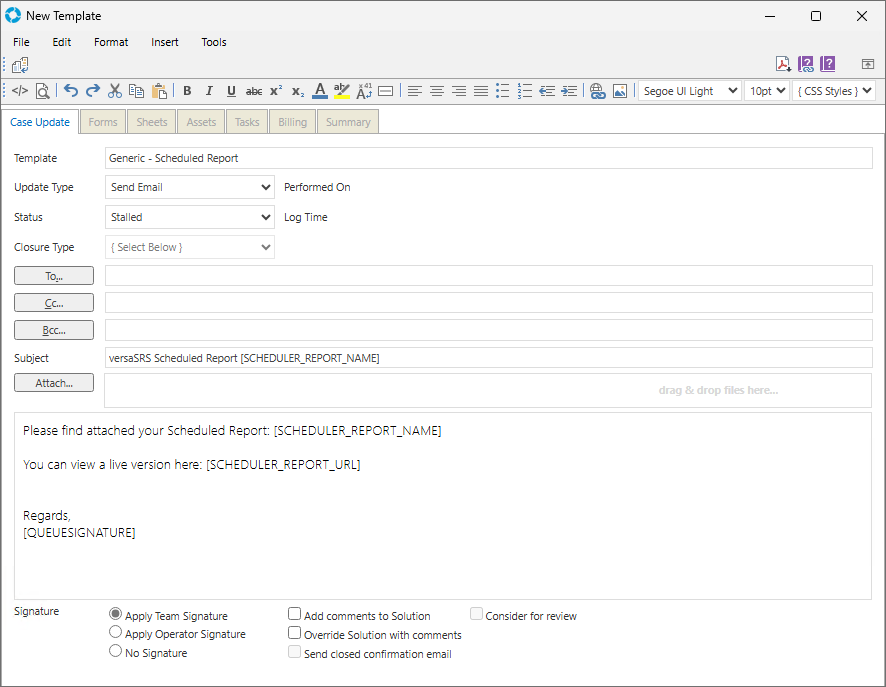Click the template documents icon below File
Viewport: 886px width, 687px height.
20,65
